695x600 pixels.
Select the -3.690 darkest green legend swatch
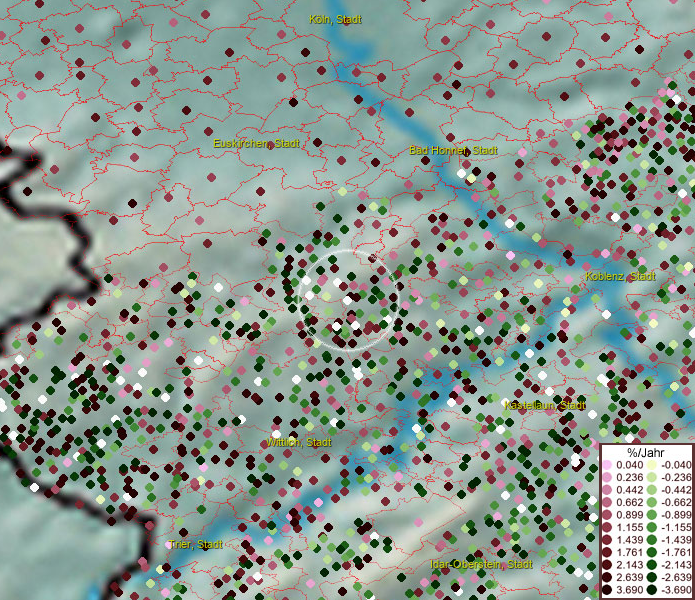point(652,591)
